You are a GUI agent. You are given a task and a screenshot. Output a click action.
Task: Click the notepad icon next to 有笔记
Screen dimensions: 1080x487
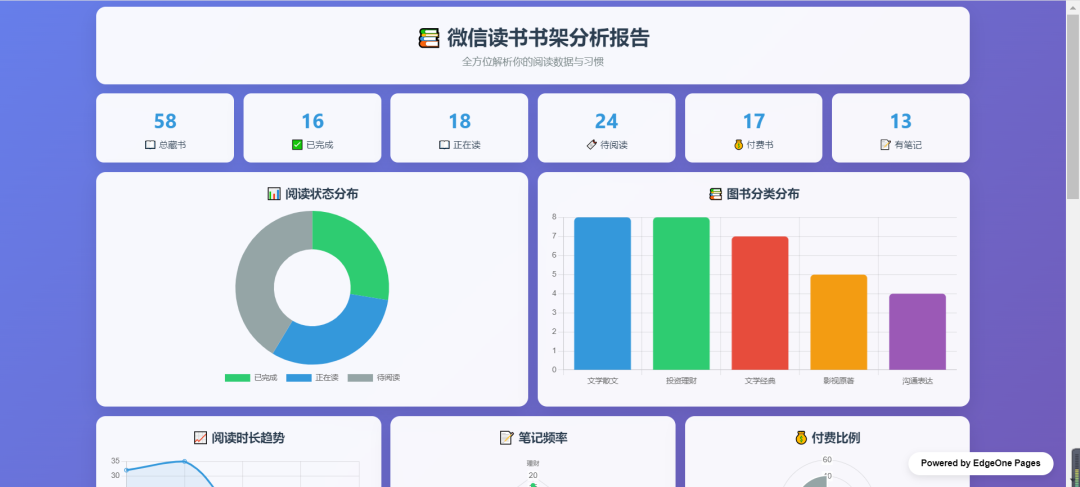pos(886,145)
